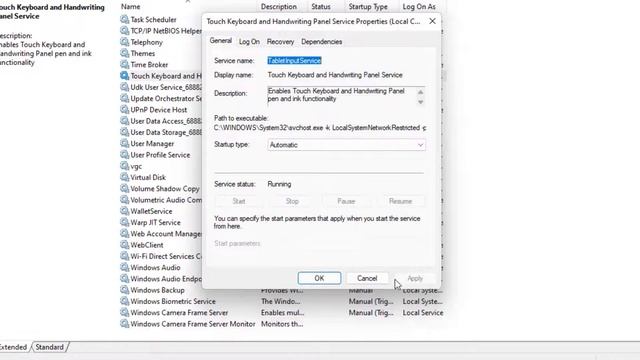640x360 pixels.
Task: Click the gear icon beside Touch Keyboard service
Action: pyautogui.click(x=124, y=76)
